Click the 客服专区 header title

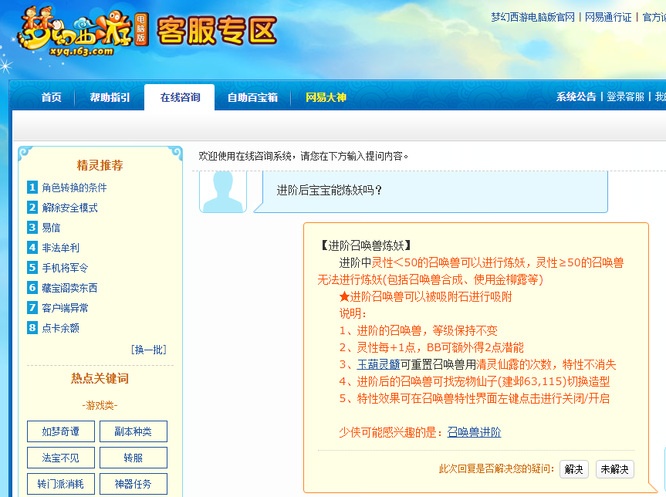217,31
